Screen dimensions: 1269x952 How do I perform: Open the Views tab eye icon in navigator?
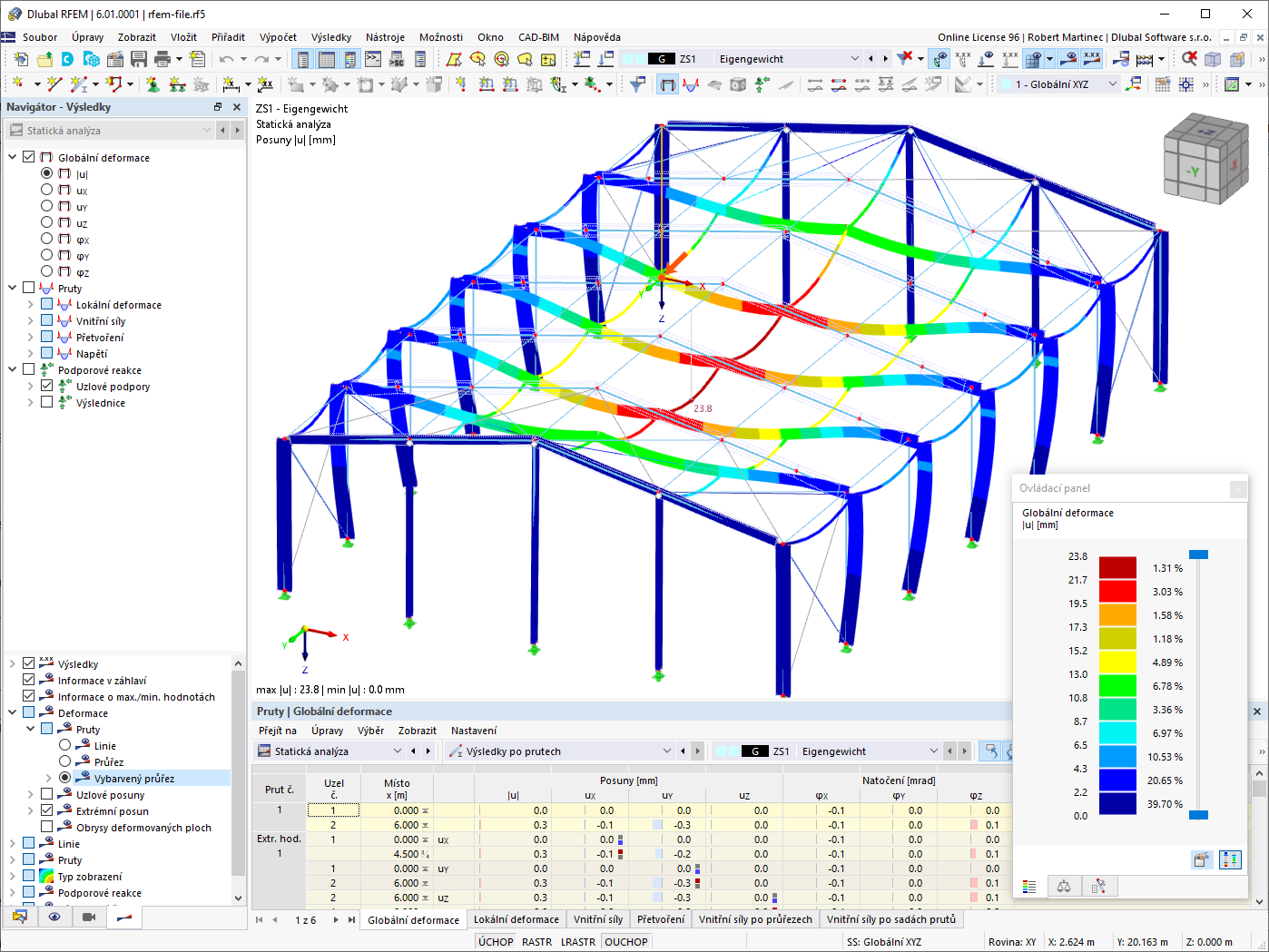pyautogui.click(x=54, y=917)
